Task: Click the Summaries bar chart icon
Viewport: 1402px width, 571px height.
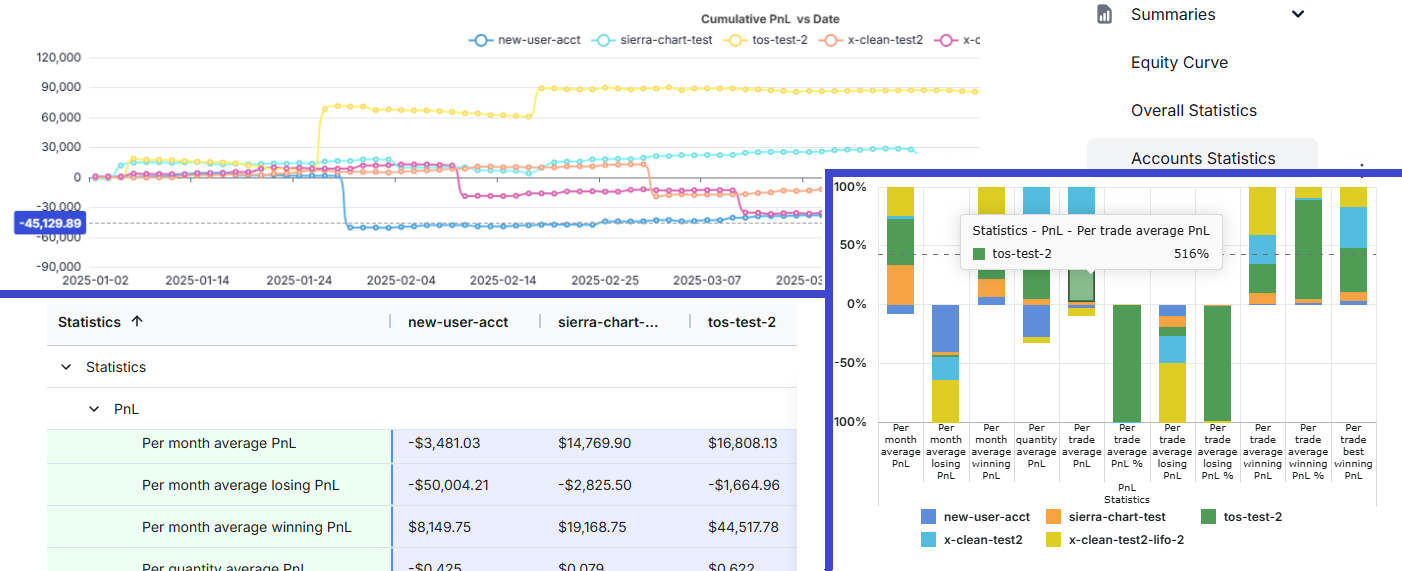Action: pos(1104,14)
